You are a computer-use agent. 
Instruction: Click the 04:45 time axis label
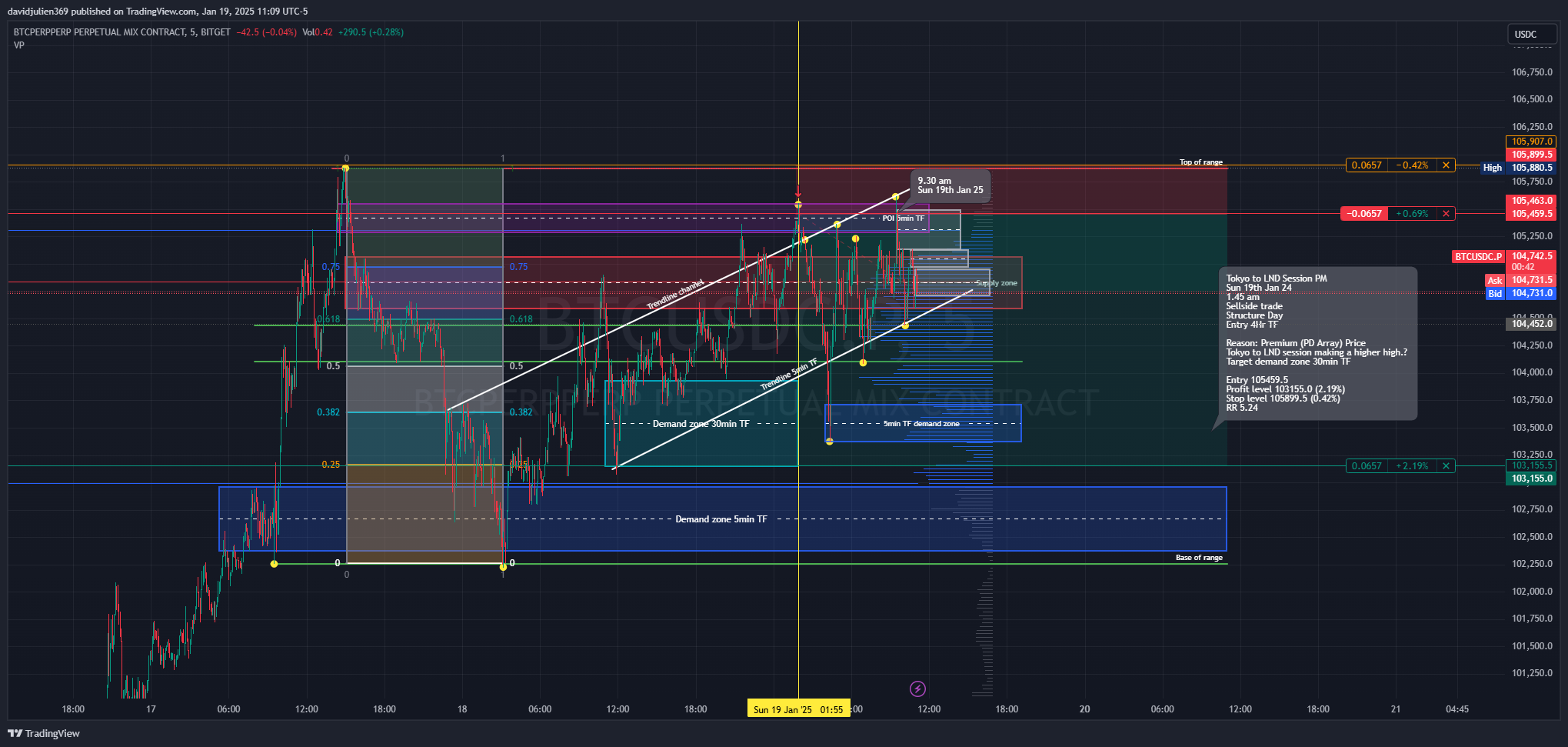[1457, 709]
